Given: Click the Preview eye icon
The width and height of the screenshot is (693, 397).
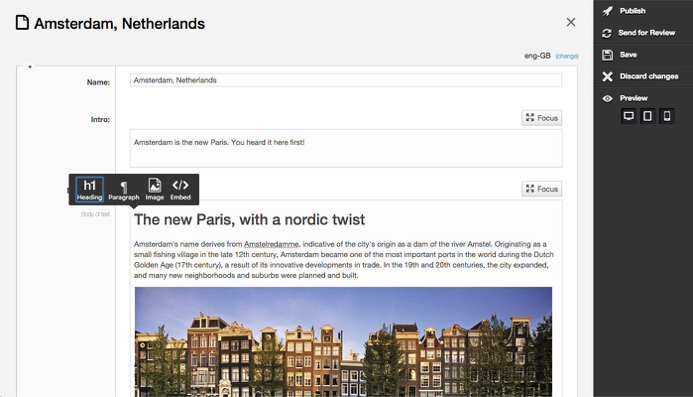Looking at the screenshot, I should [608, 98].
